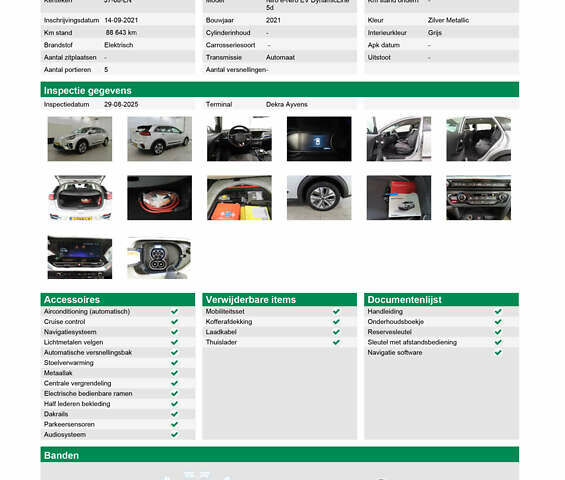
Task: Select the transmission value Automaat
Action: click(x=280, y=57)
